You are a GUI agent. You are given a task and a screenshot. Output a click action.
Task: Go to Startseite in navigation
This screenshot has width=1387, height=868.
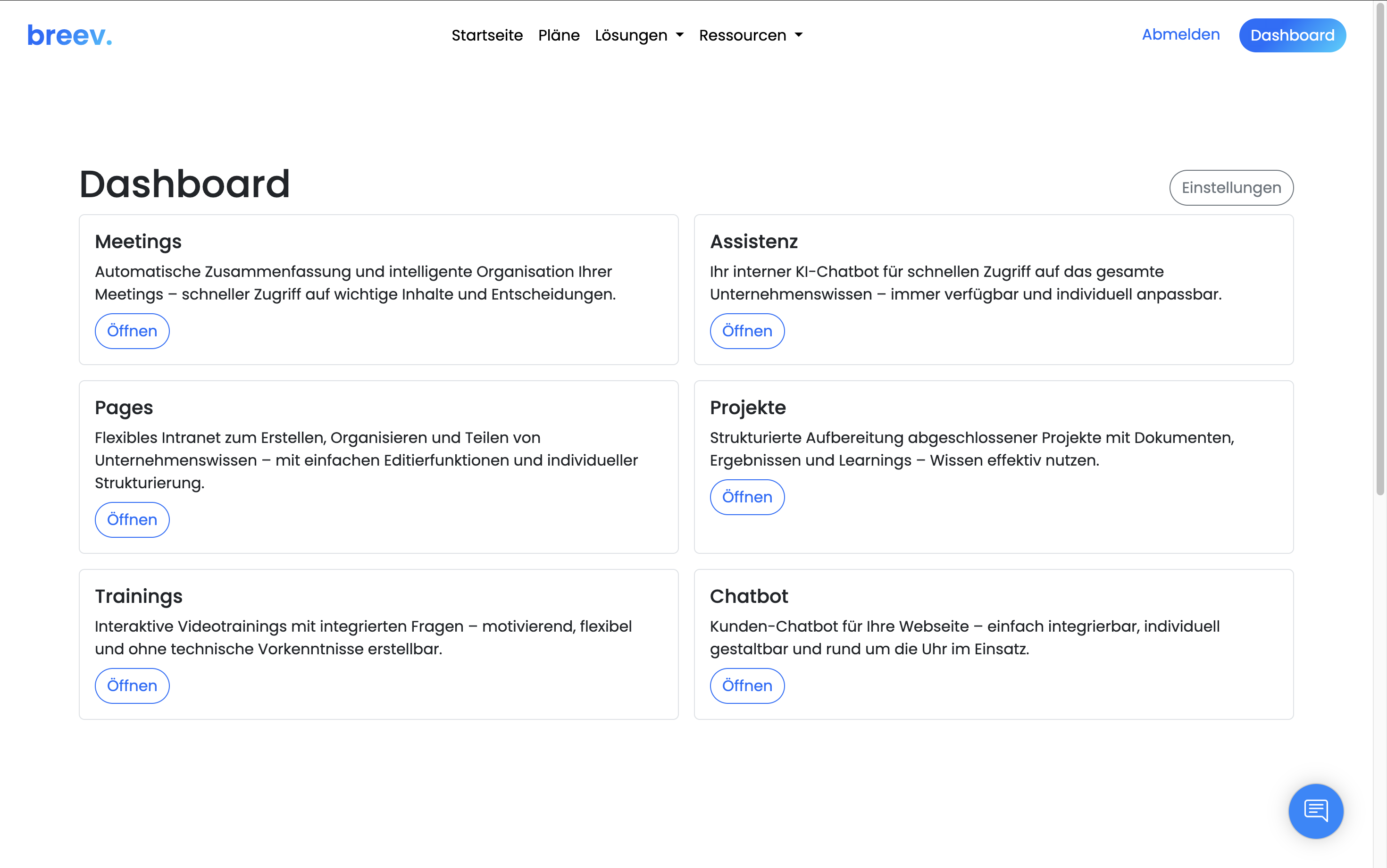click(x=487, y=35)
